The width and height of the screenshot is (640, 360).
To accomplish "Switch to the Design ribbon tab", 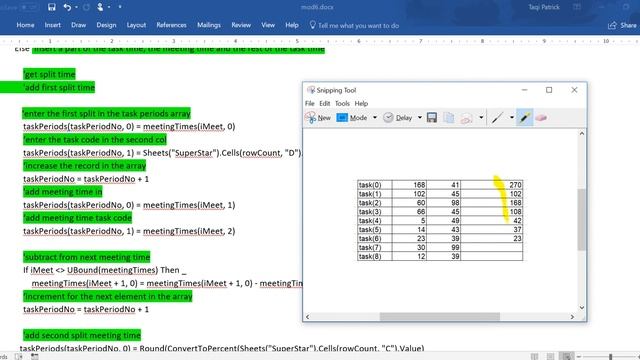I will [106, 25].
